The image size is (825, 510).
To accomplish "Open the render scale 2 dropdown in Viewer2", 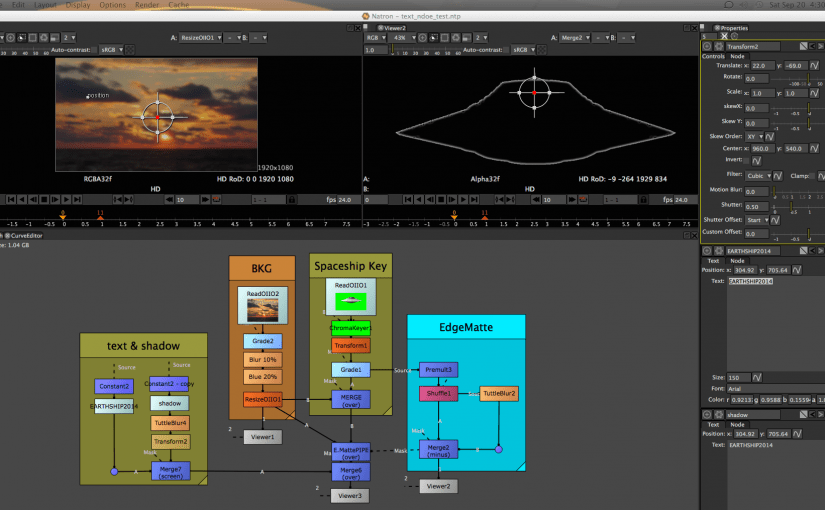I will 481,38.
